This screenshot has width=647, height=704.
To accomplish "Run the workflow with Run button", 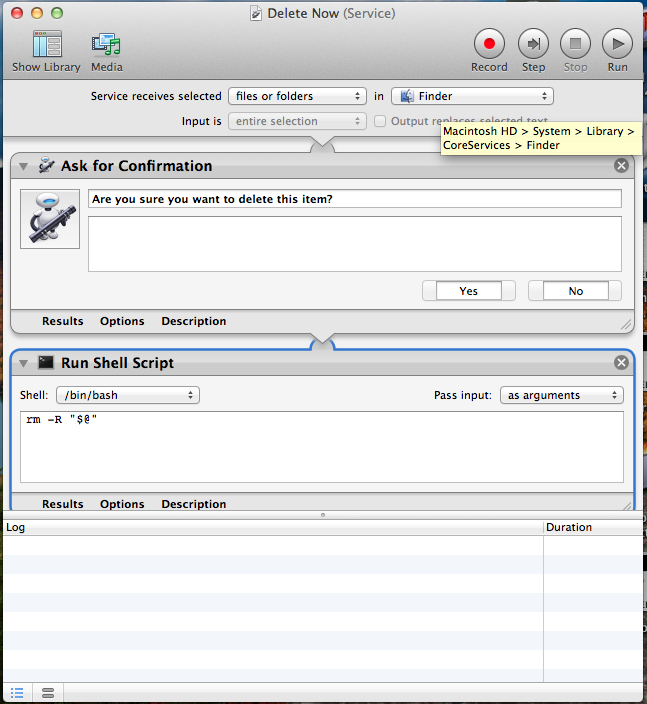I will 617,44.
